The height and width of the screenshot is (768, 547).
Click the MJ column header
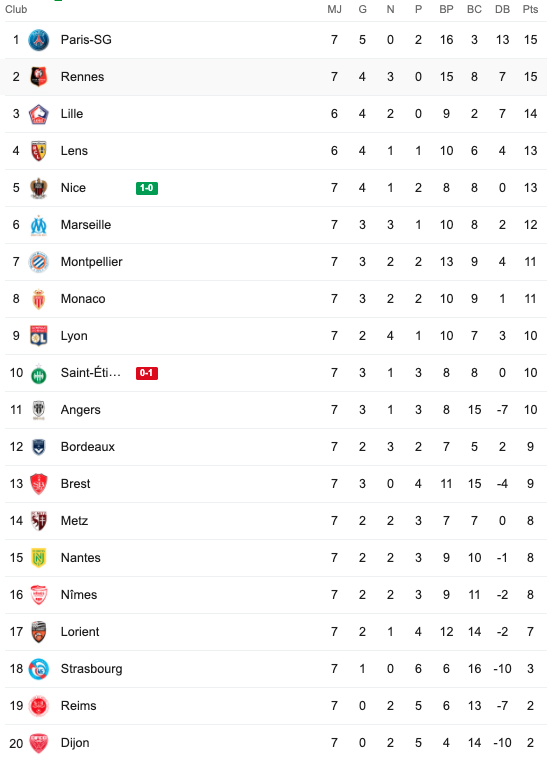[x=334, y=9]
